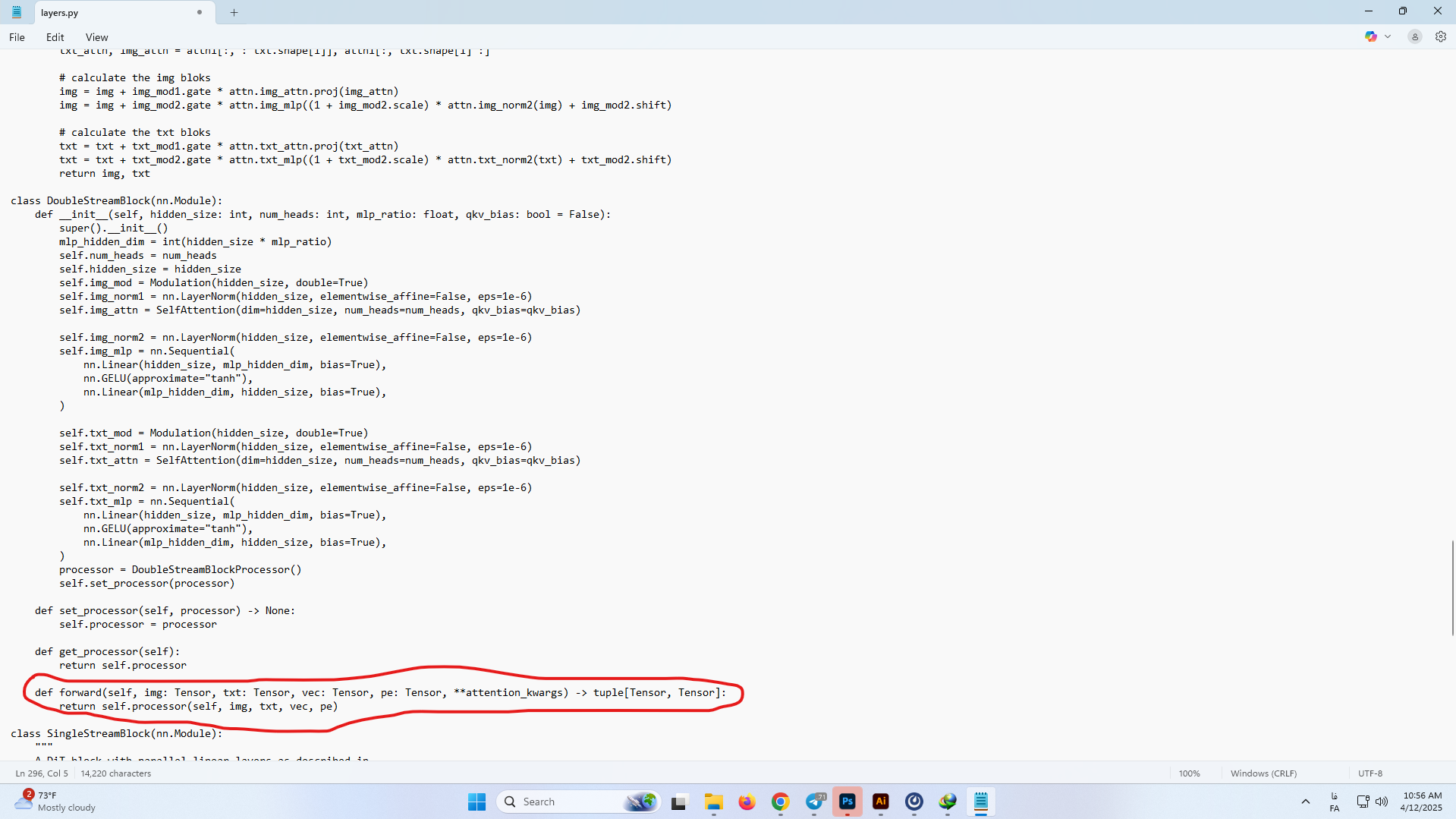The height and width of the screenshot is (819, 1456).
Task: Open the Edit menu
Action: click(x=55, y=37)
